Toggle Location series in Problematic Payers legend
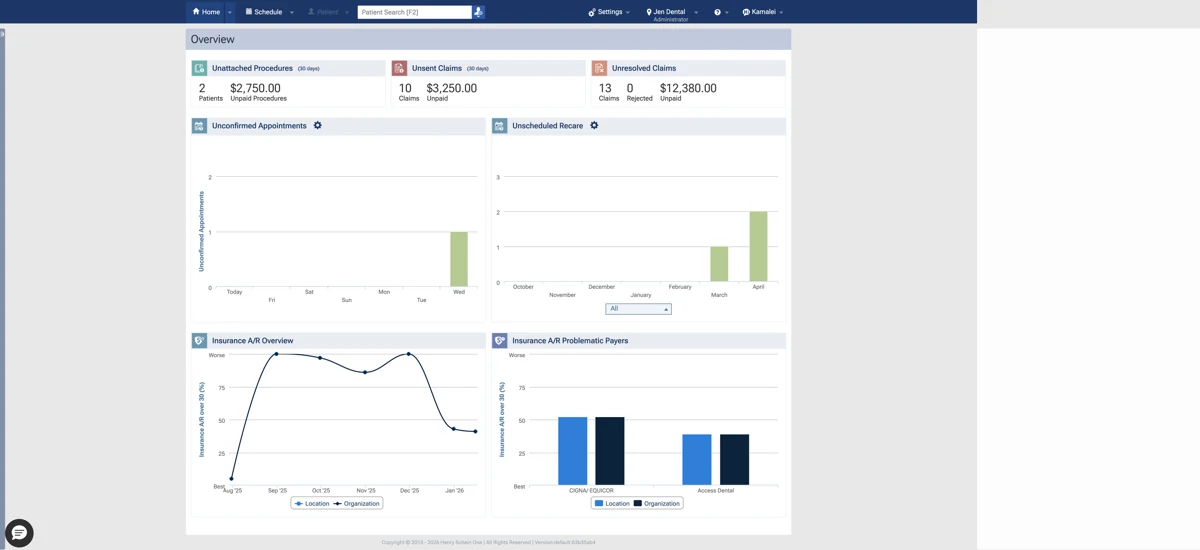 612,504
